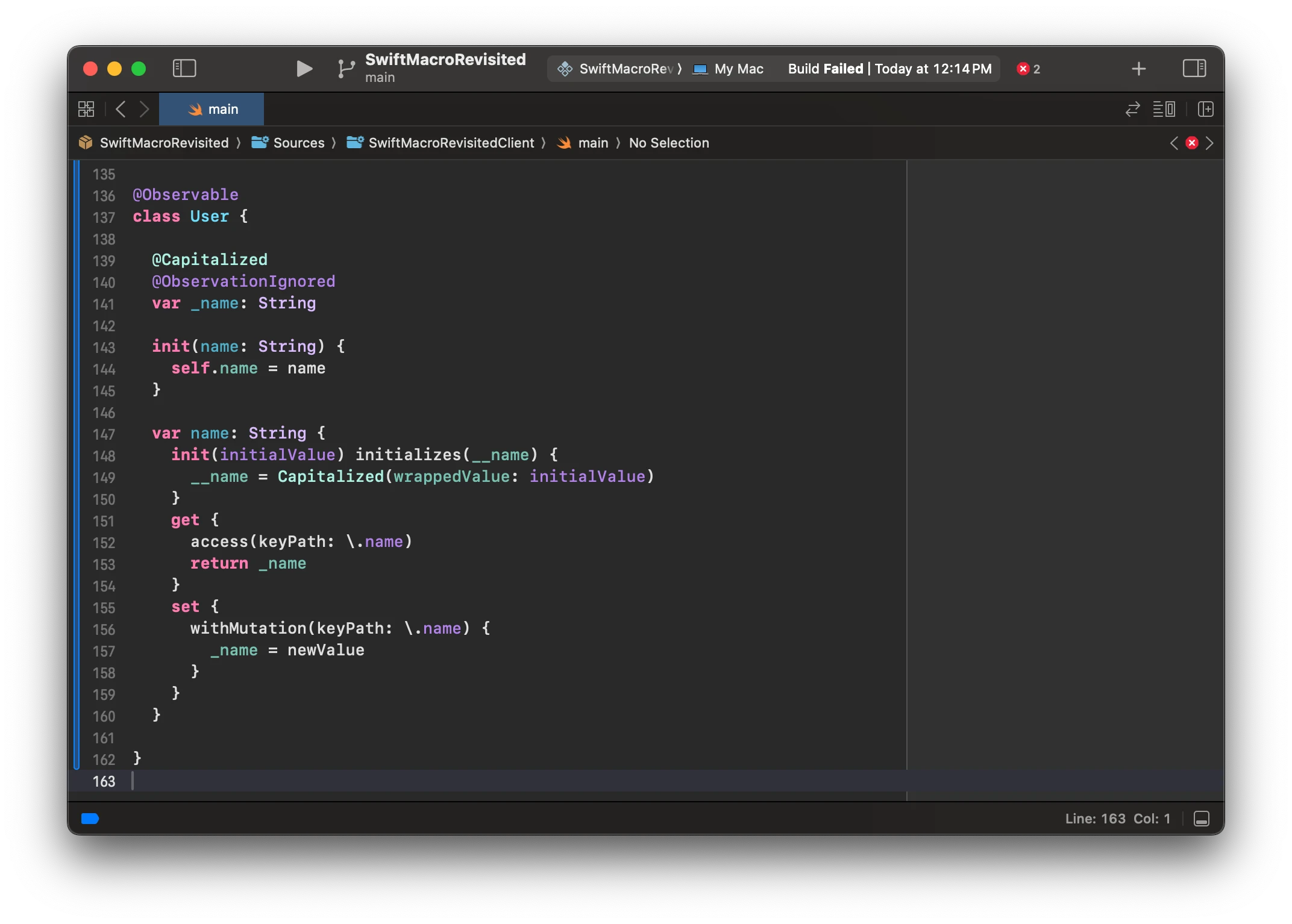Image resolution: width=1292 pixels, height=924 pixels.
Task: Run the build with the play button
Action: coord(304,69)
